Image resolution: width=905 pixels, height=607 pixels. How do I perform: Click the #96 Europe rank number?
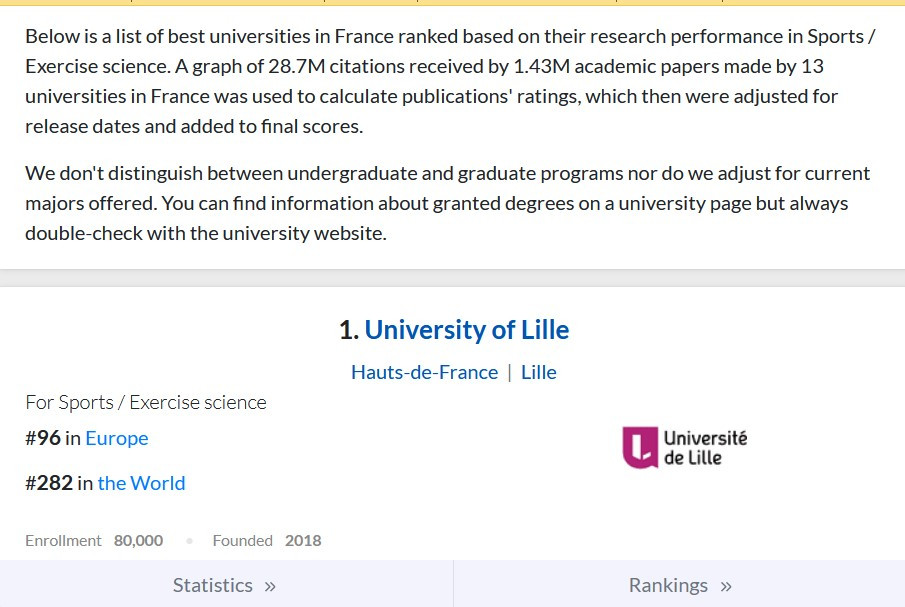click(43, 438)
